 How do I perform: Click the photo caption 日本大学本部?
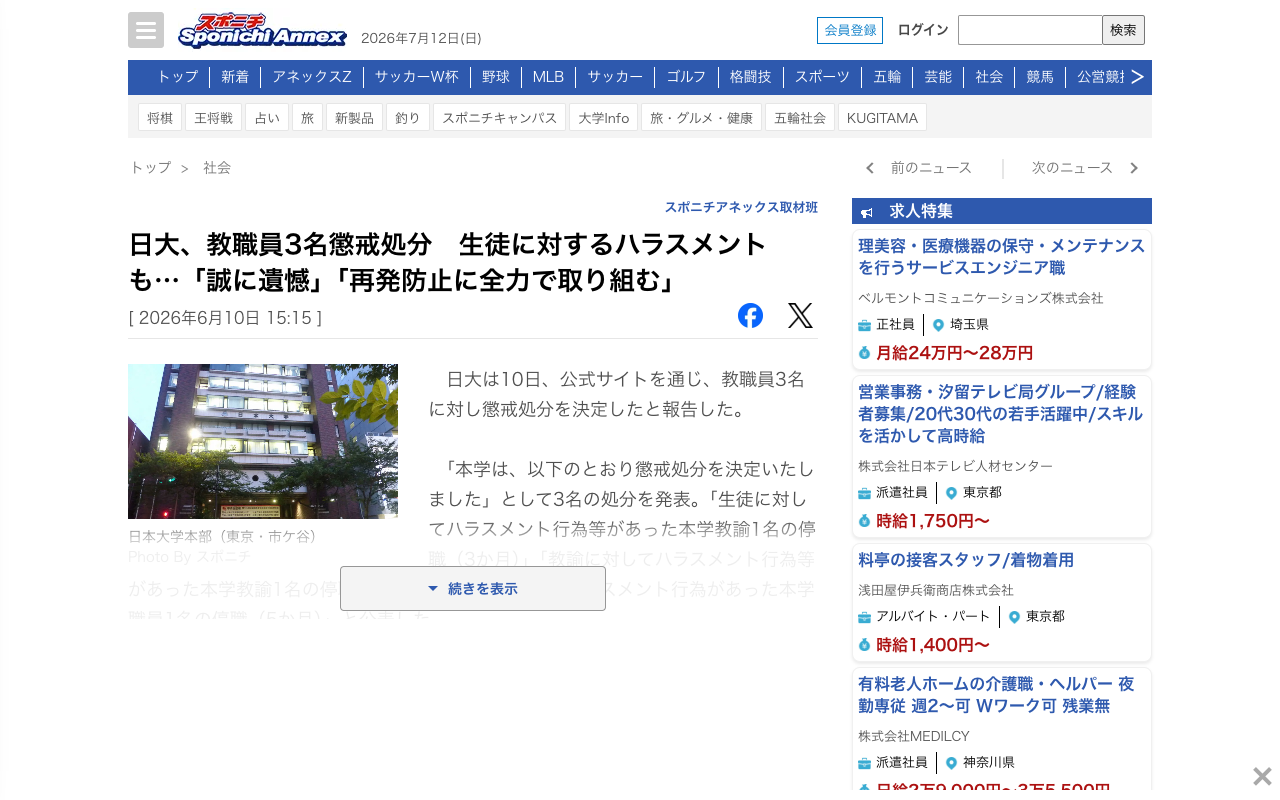222,536
